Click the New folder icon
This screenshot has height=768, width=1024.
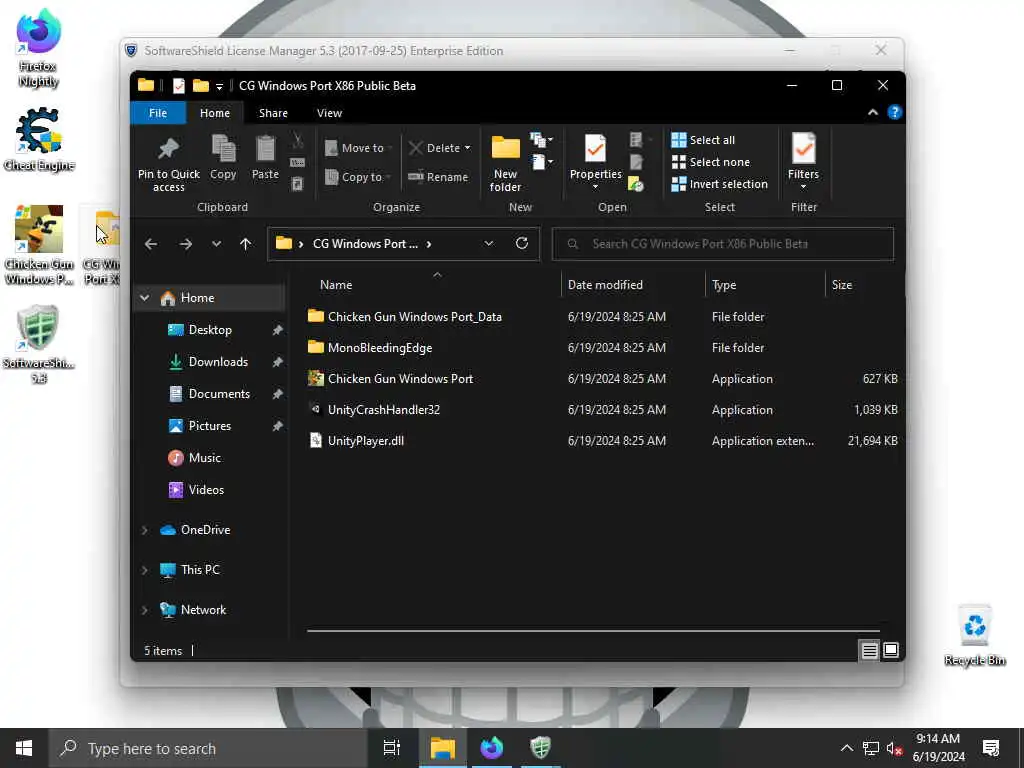[505, 148]
